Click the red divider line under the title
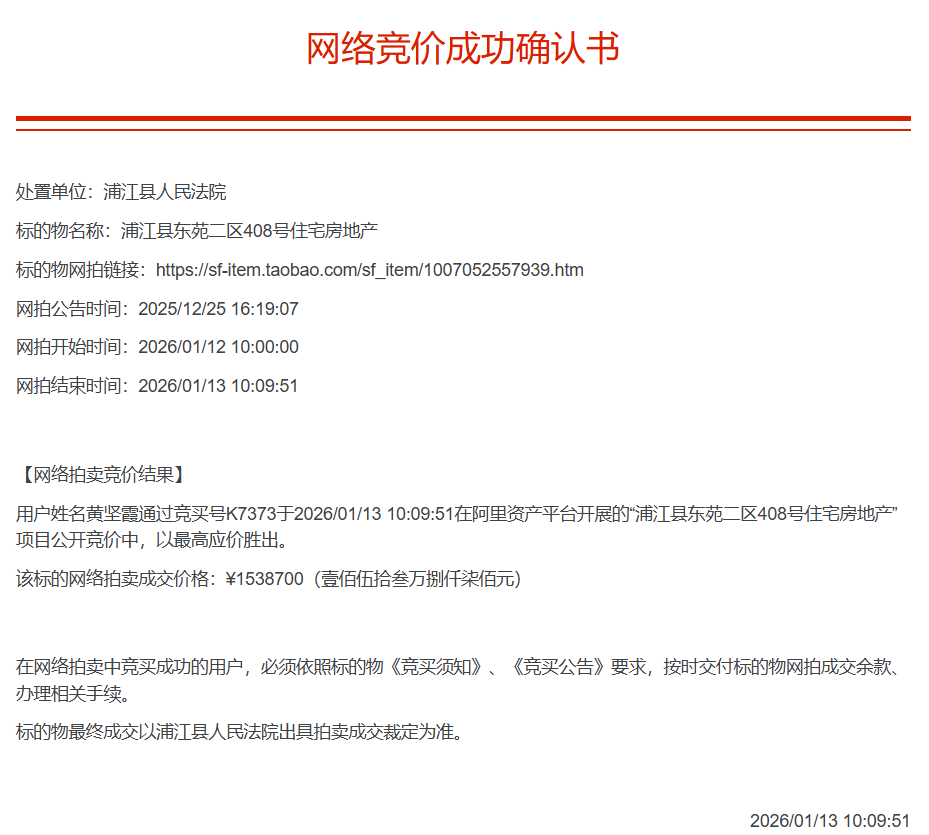The image size is (929, 835). pos(463,119)
